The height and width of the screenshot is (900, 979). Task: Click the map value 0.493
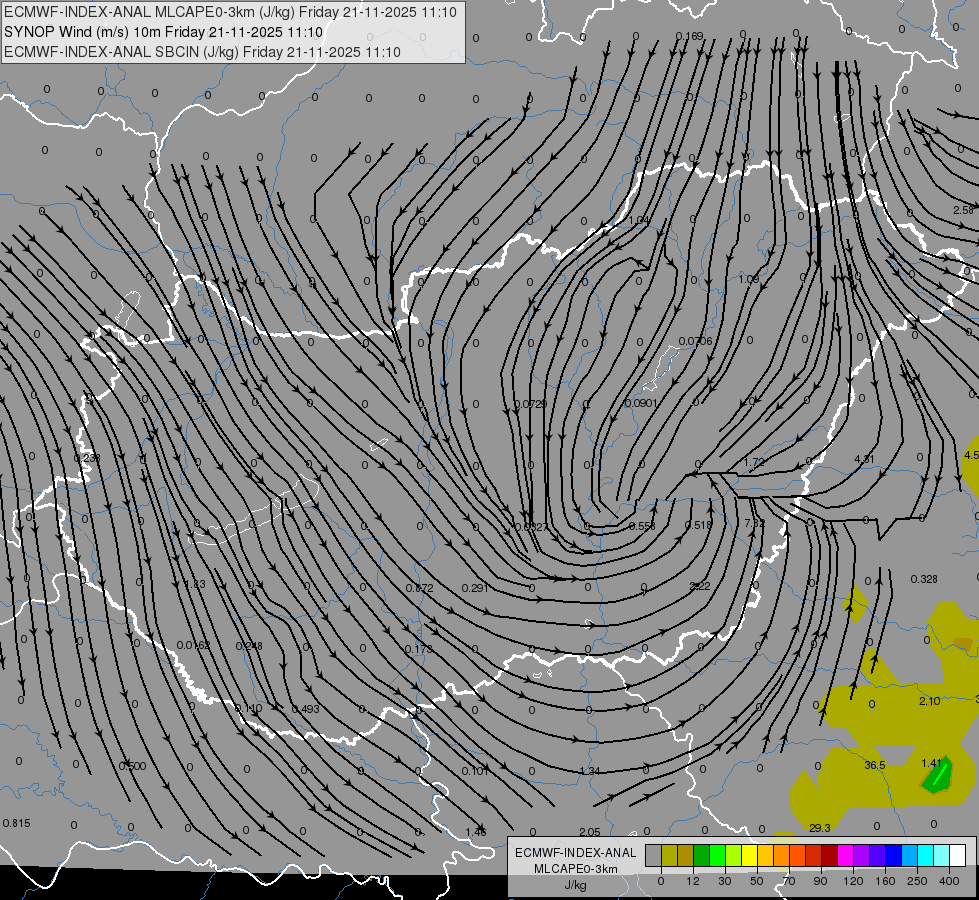coord(305,709)
